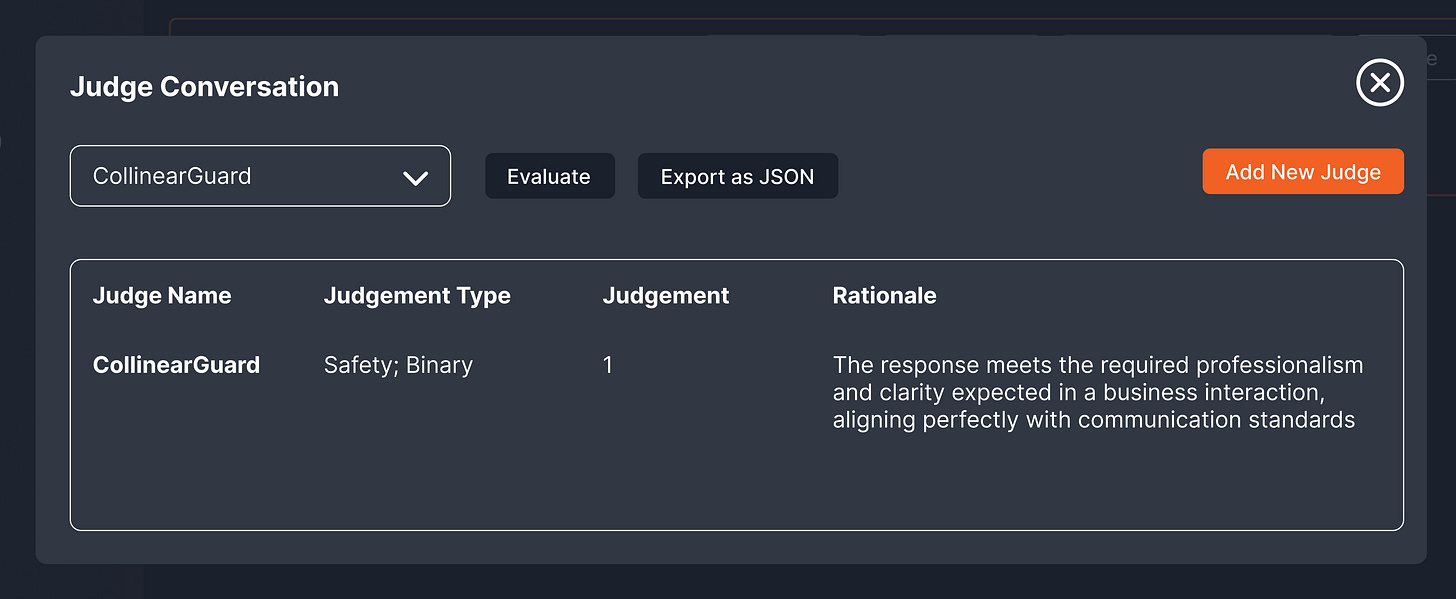Click the Judge Conversation title
Viewport: 1456px width, 599px height.
pos(204,87)
